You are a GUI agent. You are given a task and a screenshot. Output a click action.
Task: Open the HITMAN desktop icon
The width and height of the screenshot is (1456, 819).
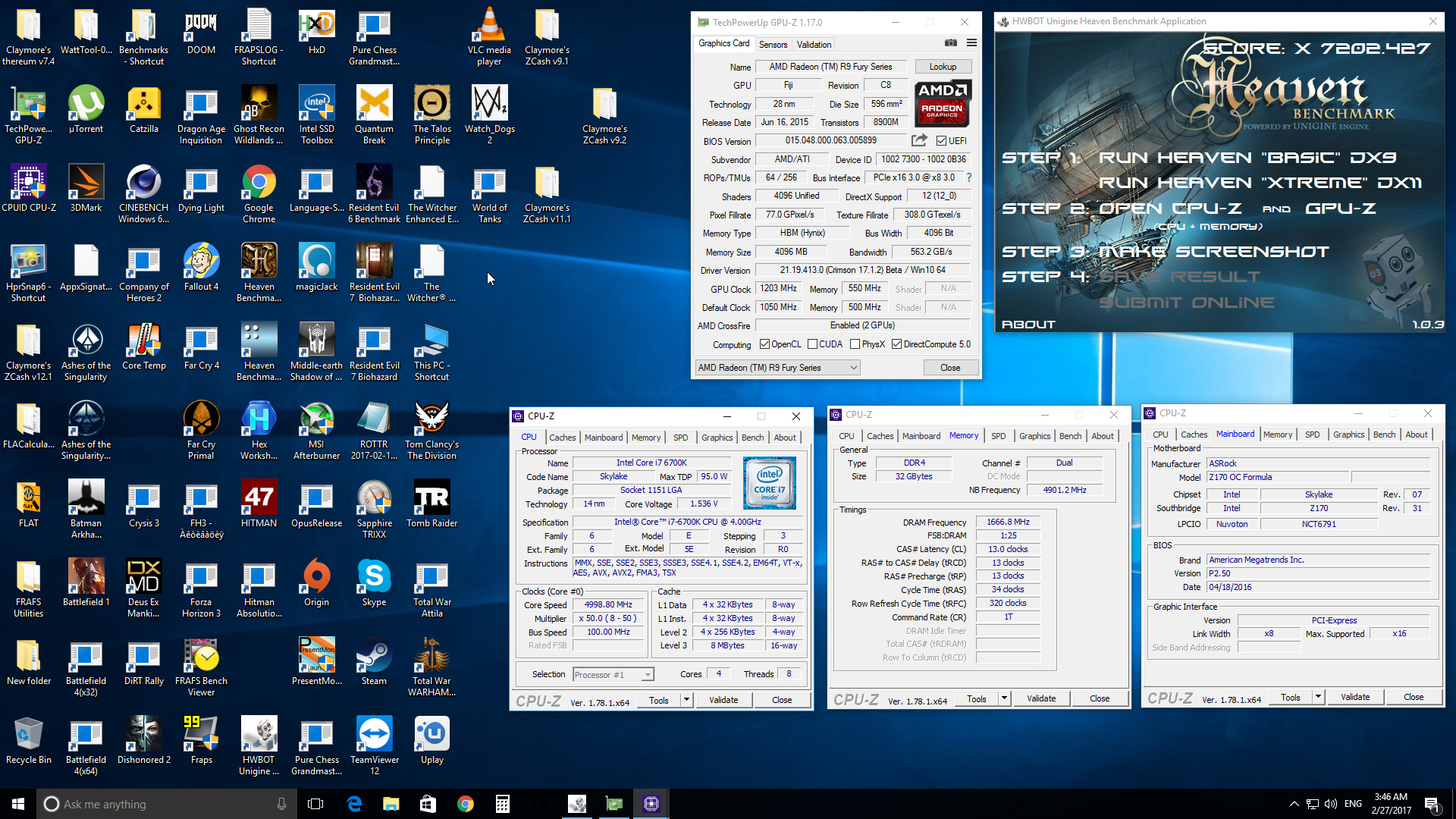point(259,505)
